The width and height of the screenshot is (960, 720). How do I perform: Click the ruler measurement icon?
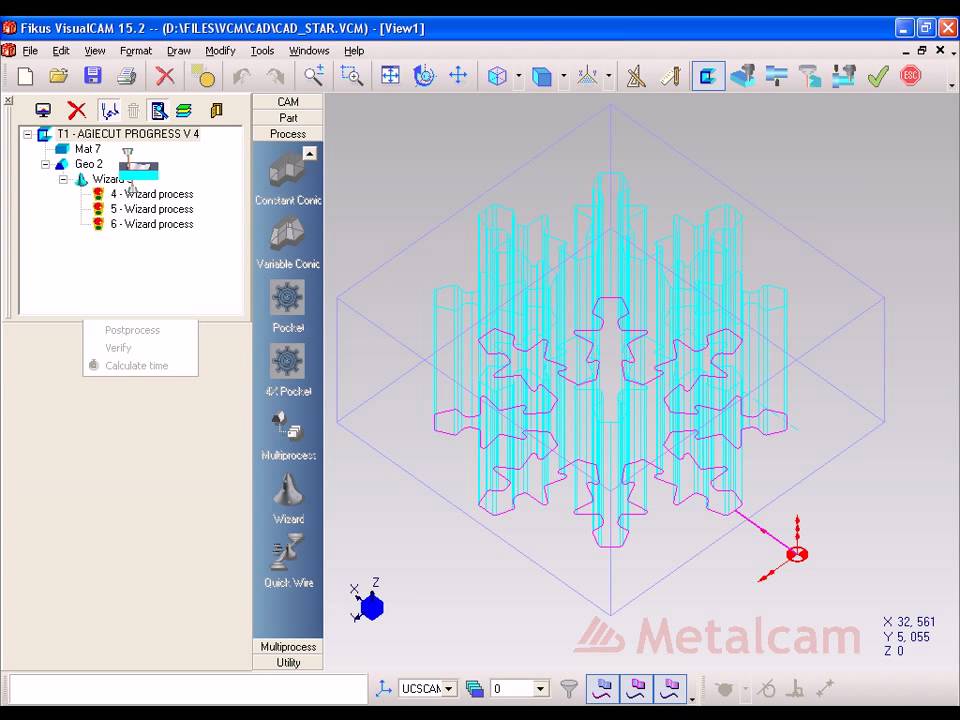pos(670,77)
